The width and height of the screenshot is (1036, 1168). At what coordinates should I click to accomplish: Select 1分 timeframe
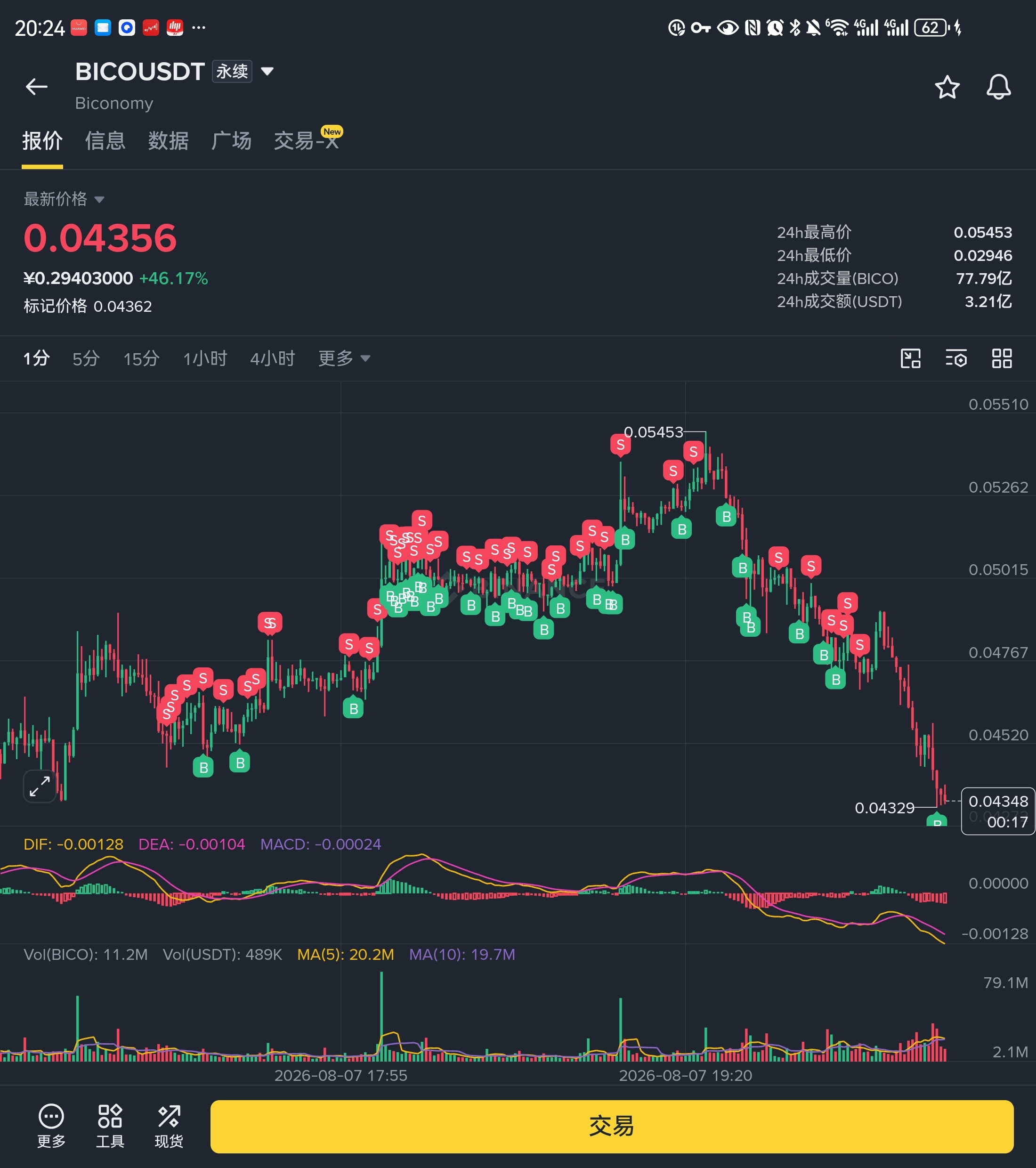36,358
